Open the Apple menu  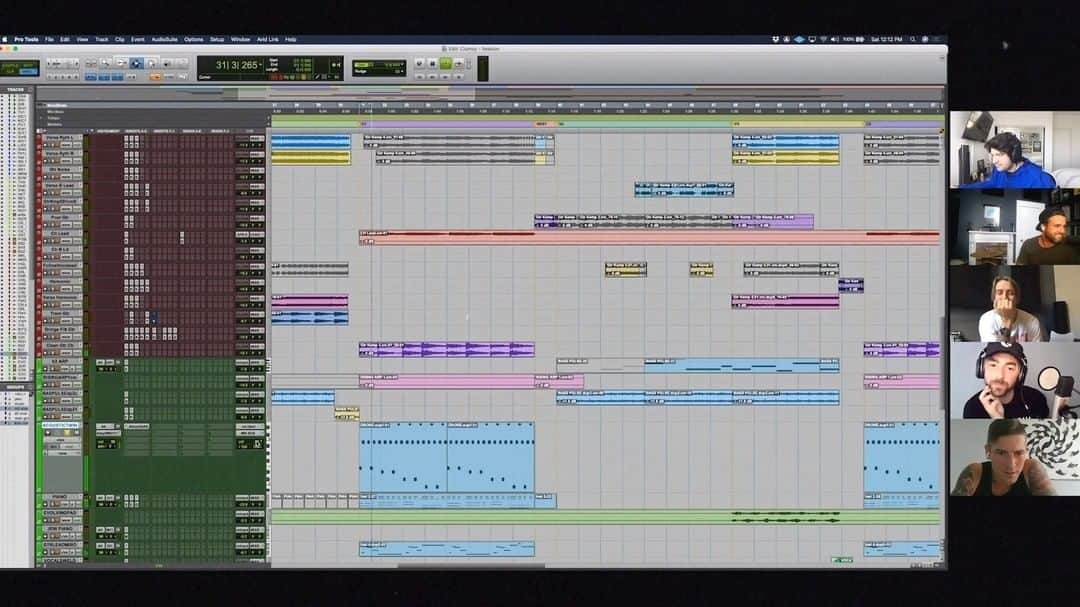[x=6, y=39]
